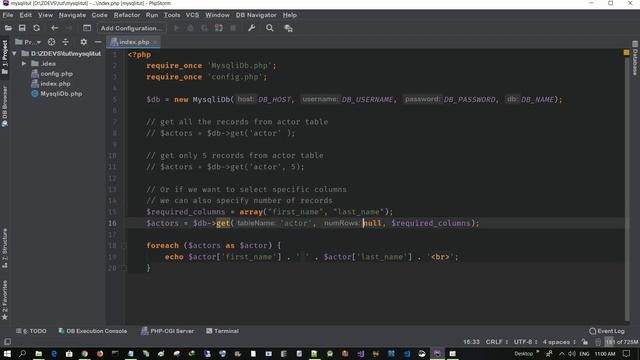
Task: Click the volume speaker tray icon
Action: [572, 353]
